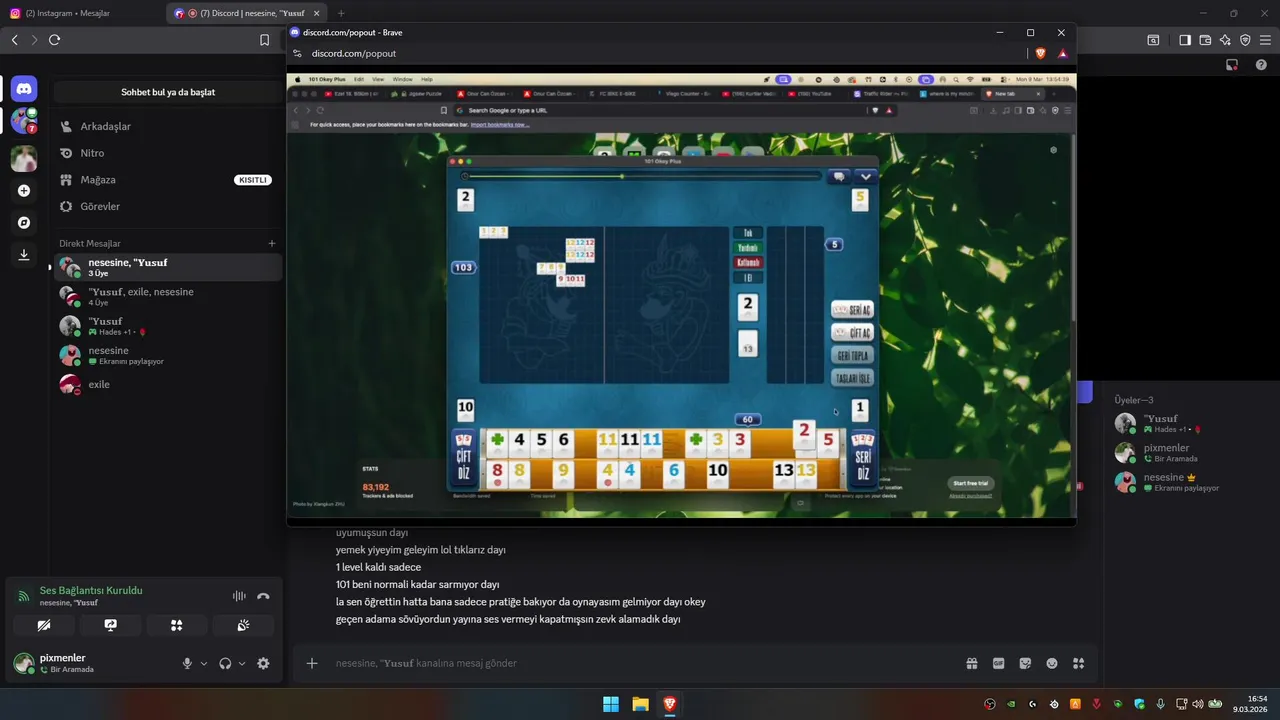Open direct message with nesesine

point(166,355)
